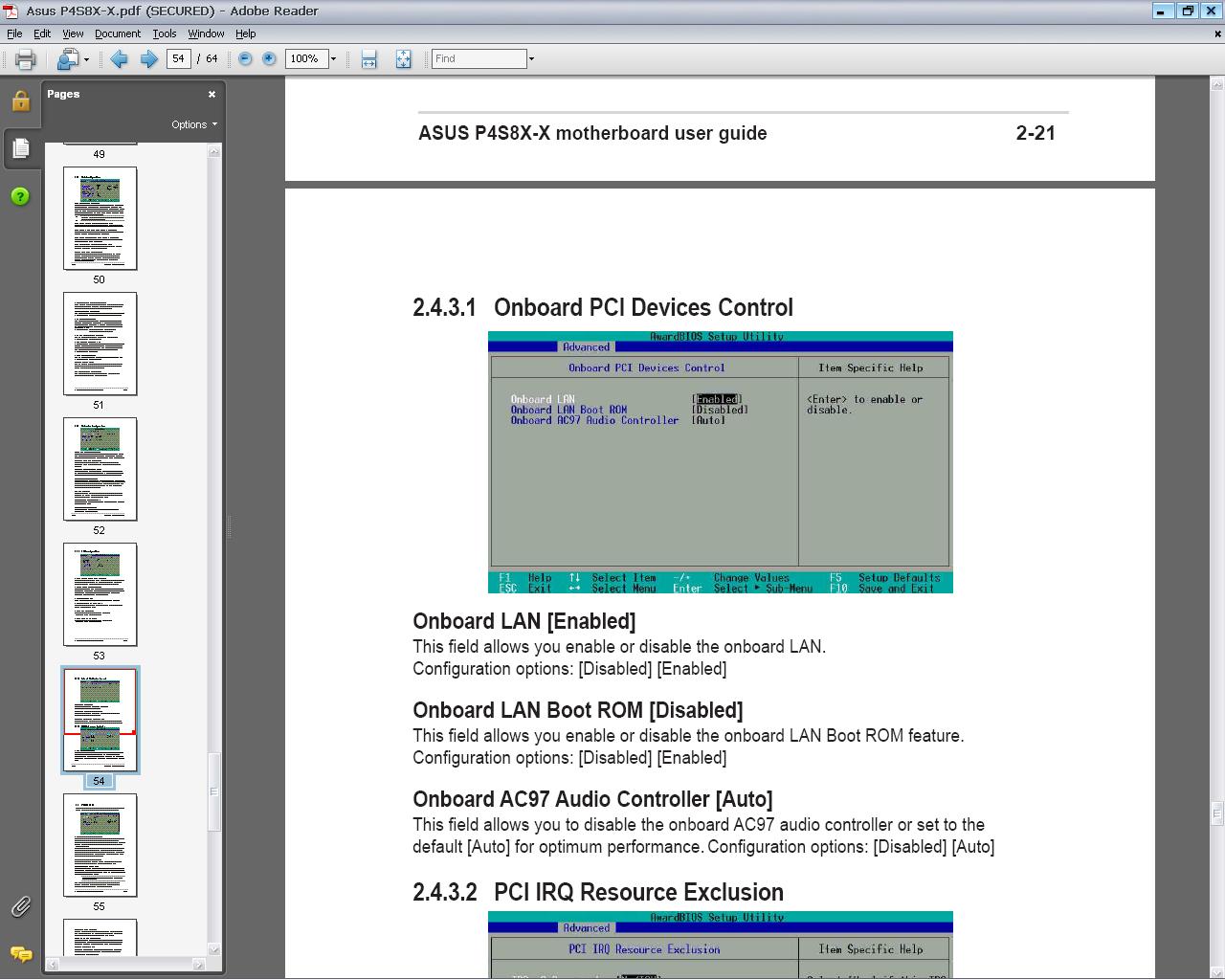Restore down the Adobe Reader window
The height and width of the screenshot is (980, 1225).
coord(1187,11)
